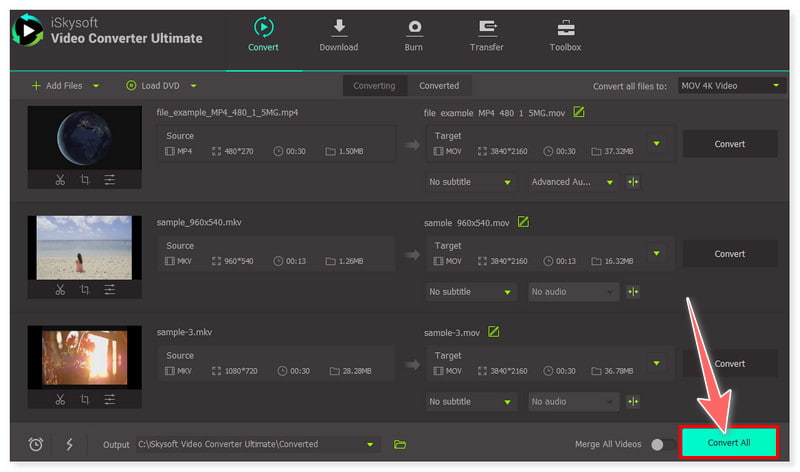The width and height of the screenshot is (800, 472).
Task: Open the Advanced Audio dropdown for first file
Action: tap(573, 182)
